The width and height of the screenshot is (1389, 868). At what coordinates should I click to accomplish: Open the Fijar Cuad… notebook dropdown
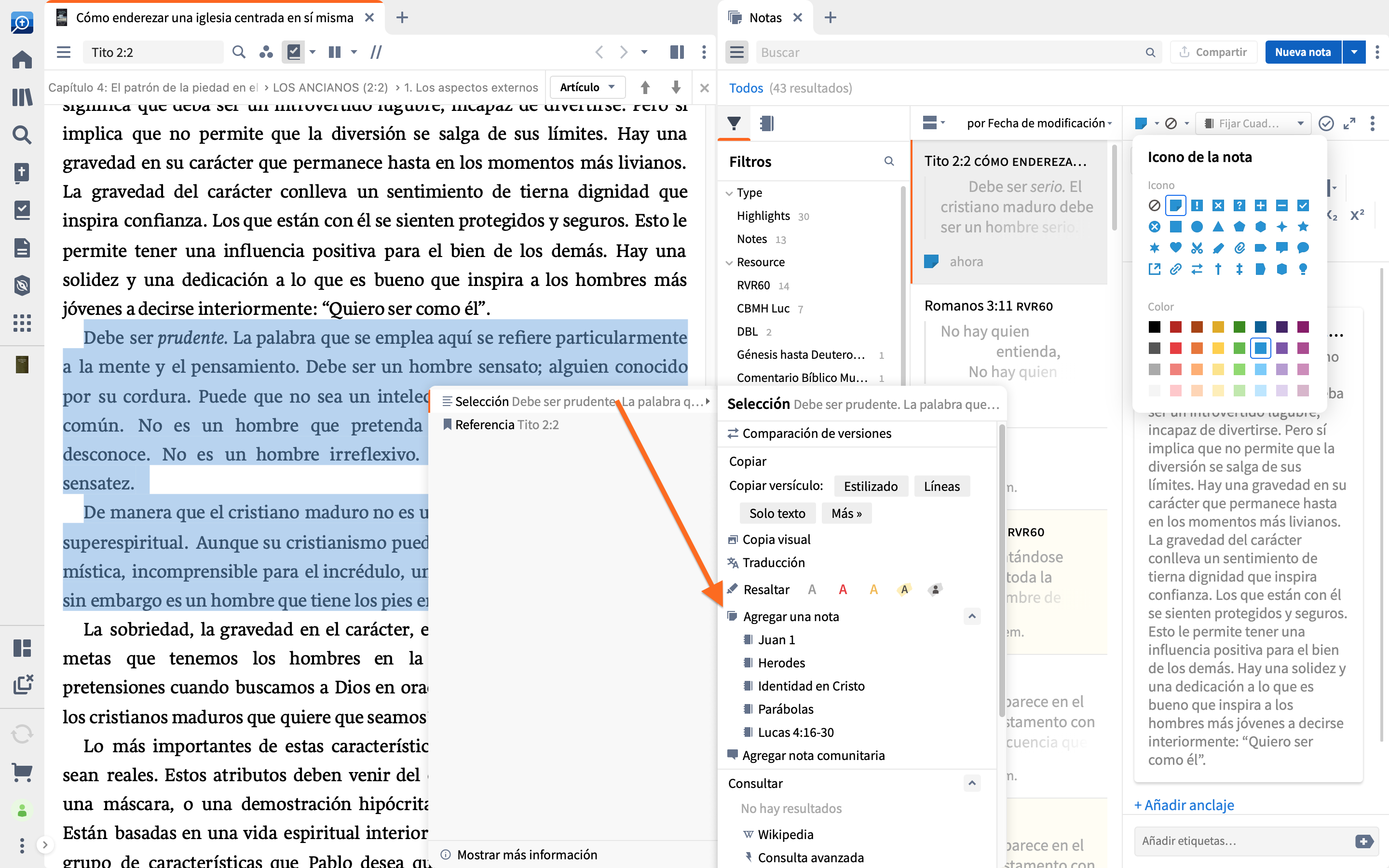(x=1253, y=123)
